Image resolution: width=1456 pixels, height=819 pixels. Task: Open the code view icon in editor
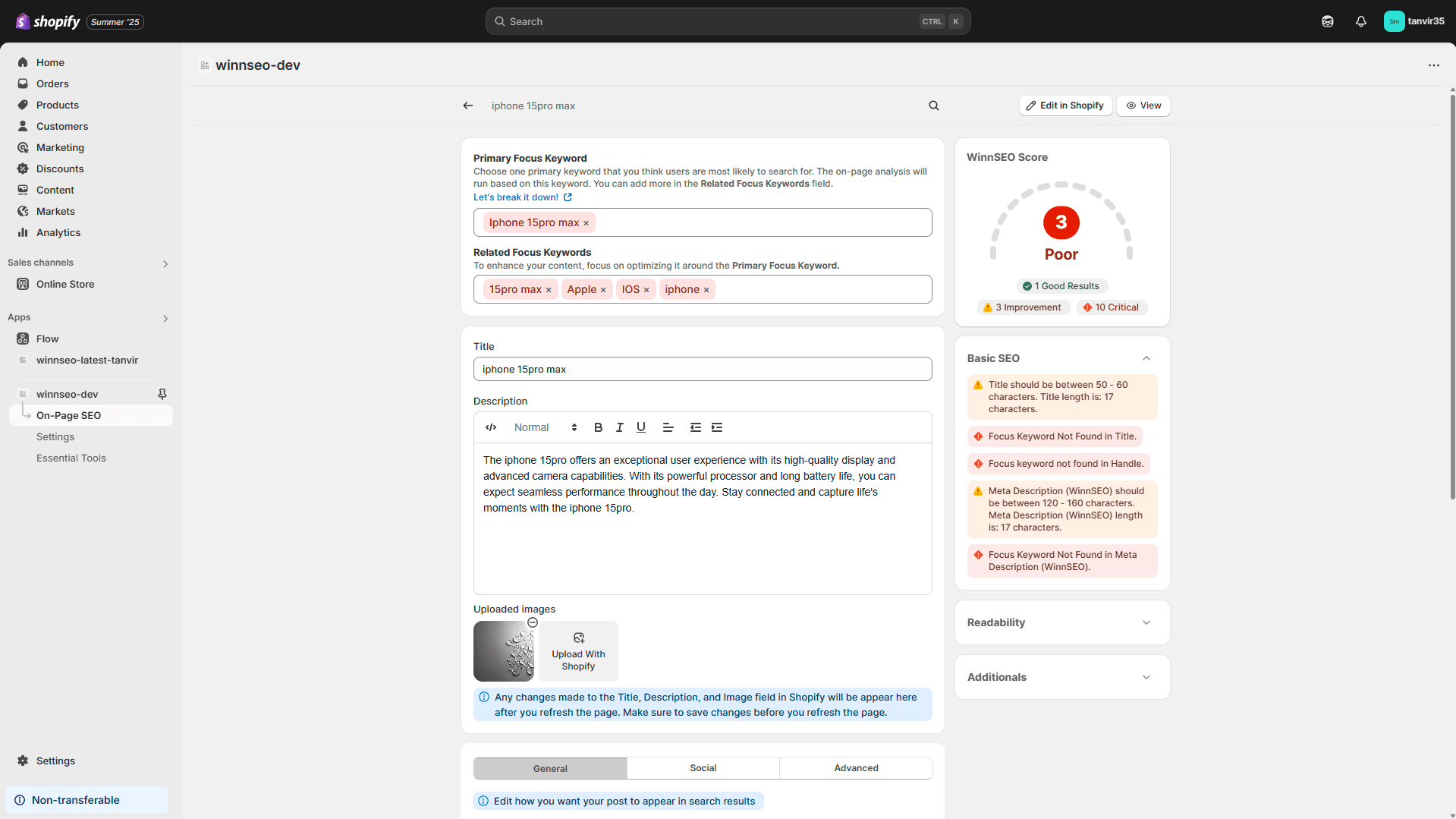pos(491,427)
